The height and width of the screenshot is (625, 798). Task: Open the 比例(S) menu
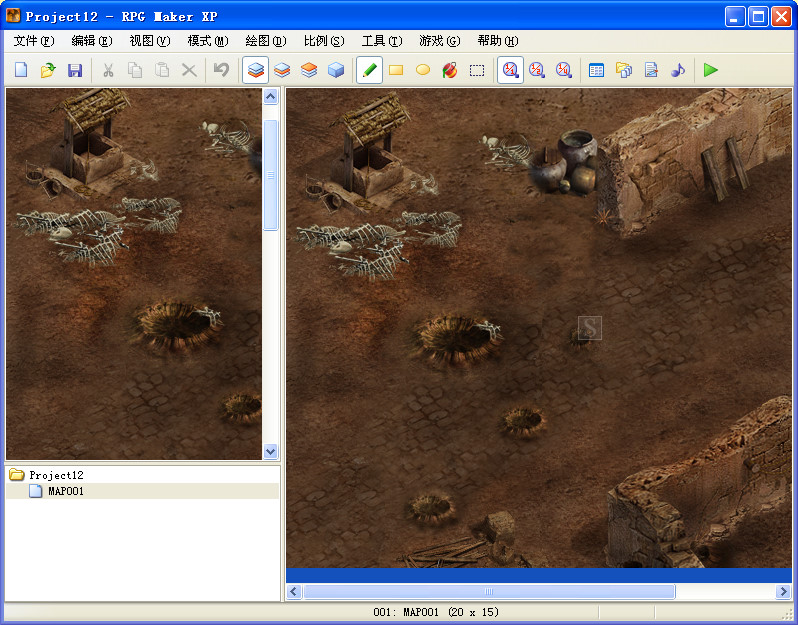pos(324,41)
